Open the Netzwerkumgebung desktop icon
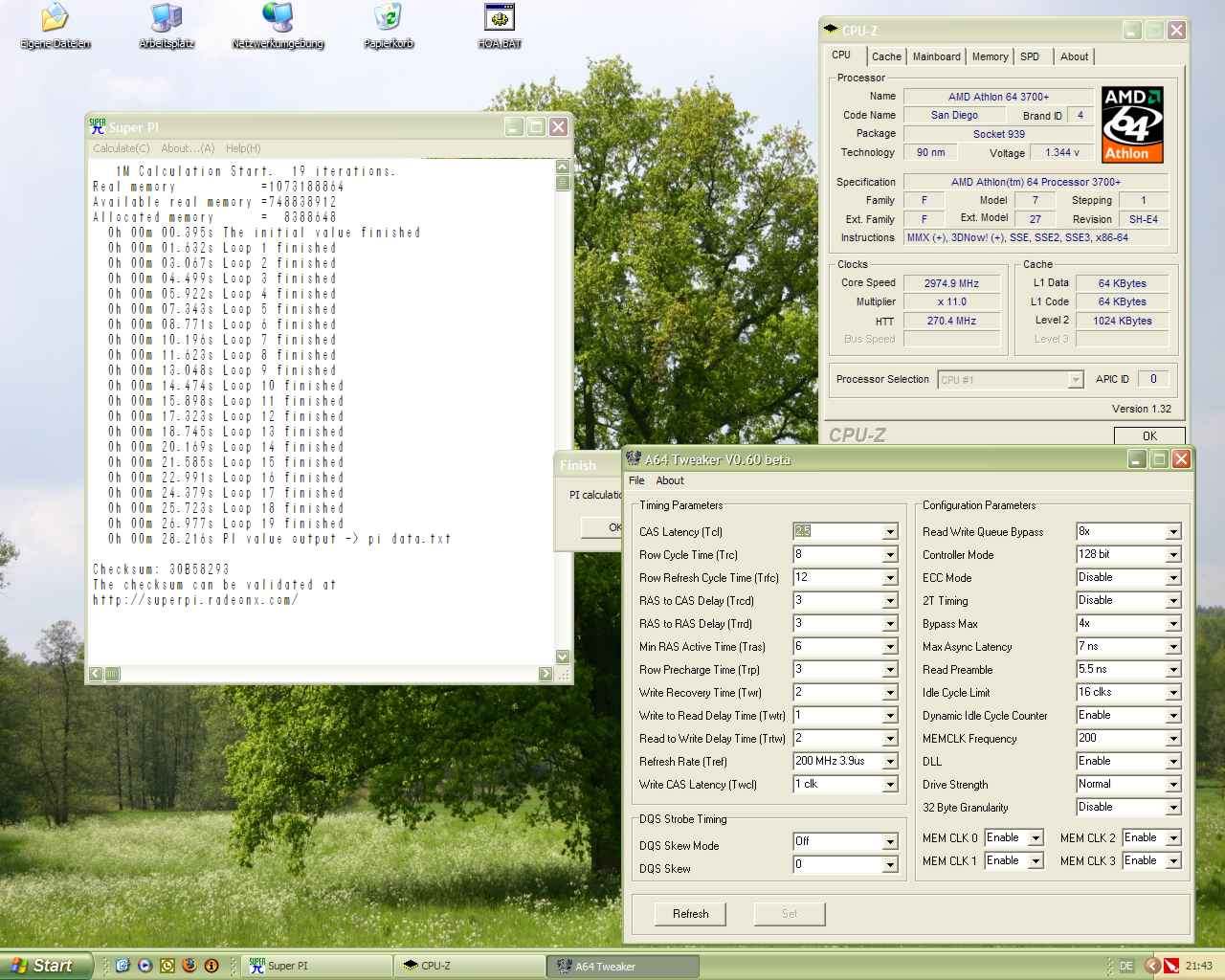 [x=278, y=26]
